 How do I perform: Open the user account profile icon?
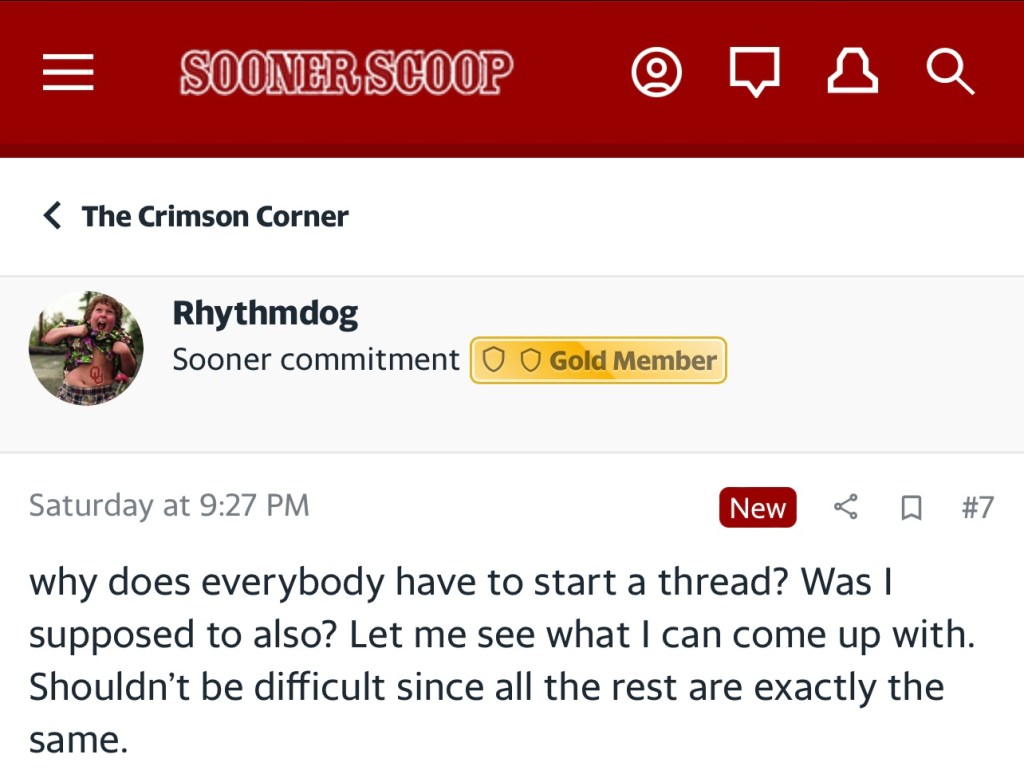pos(657,72)
